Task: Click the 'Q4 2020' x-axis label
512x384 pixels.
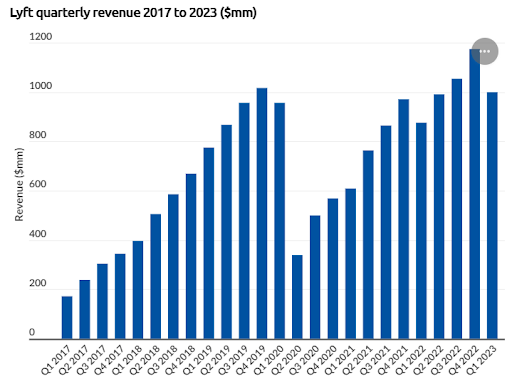Action: [322, 360]
